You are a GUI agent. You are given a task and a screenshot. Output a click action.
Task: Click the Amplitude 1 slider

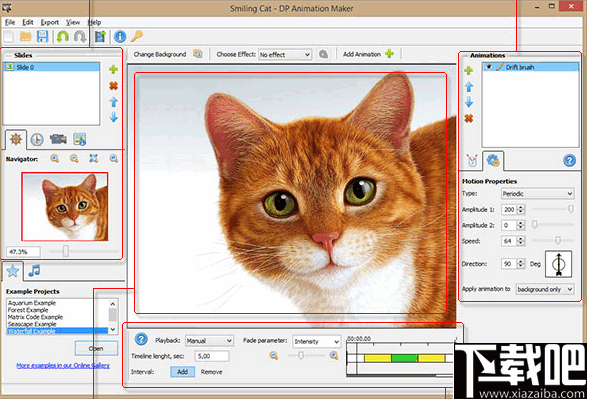pyautogui.click(x=553, y=209)
